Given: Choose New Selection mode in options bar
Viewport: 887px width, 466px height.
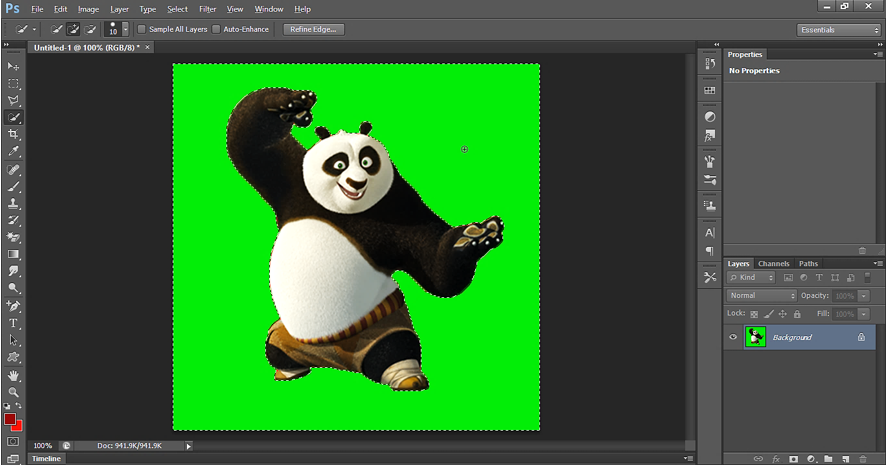Looking at the screenshot, I should tap(57, 29).
